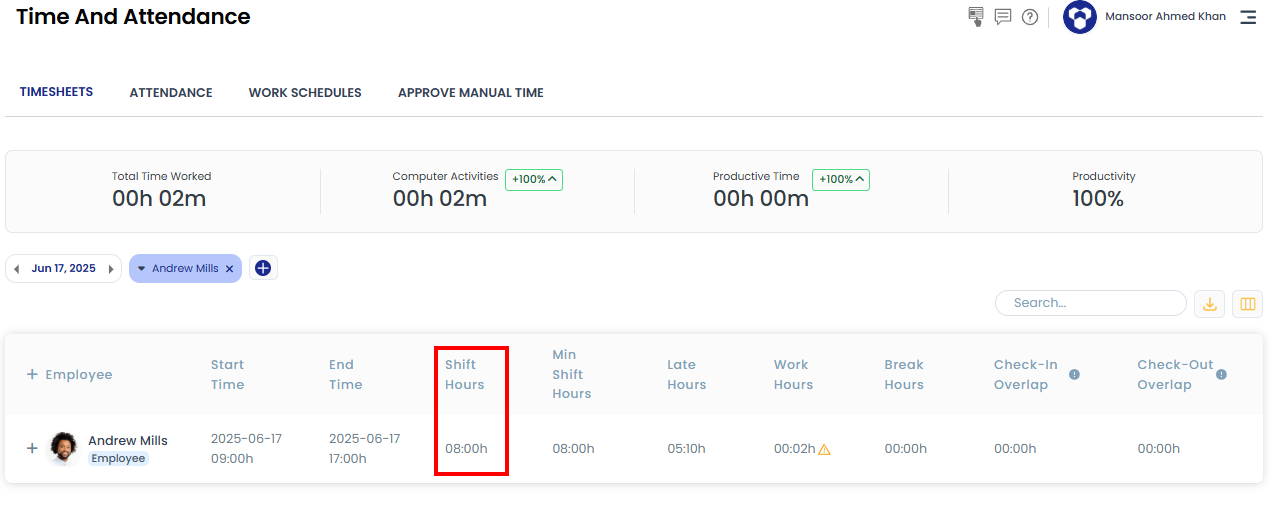Open the hamburger menu at top right
The width and height of the screenshot is (1281, 509).
pos(1248,17)
